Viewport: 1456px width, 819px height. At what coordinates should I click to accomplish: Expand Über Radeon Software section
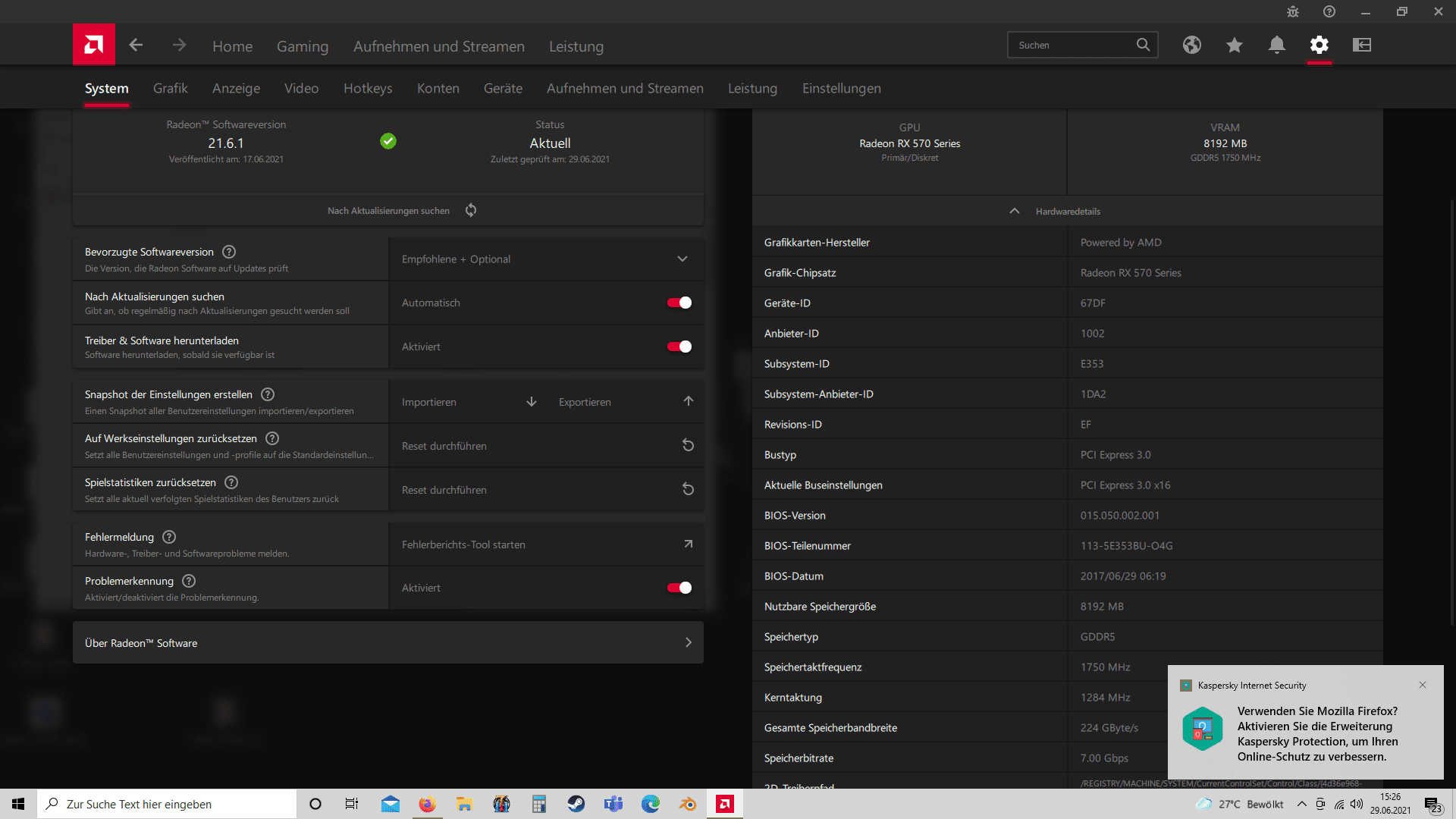coord(388,642)
